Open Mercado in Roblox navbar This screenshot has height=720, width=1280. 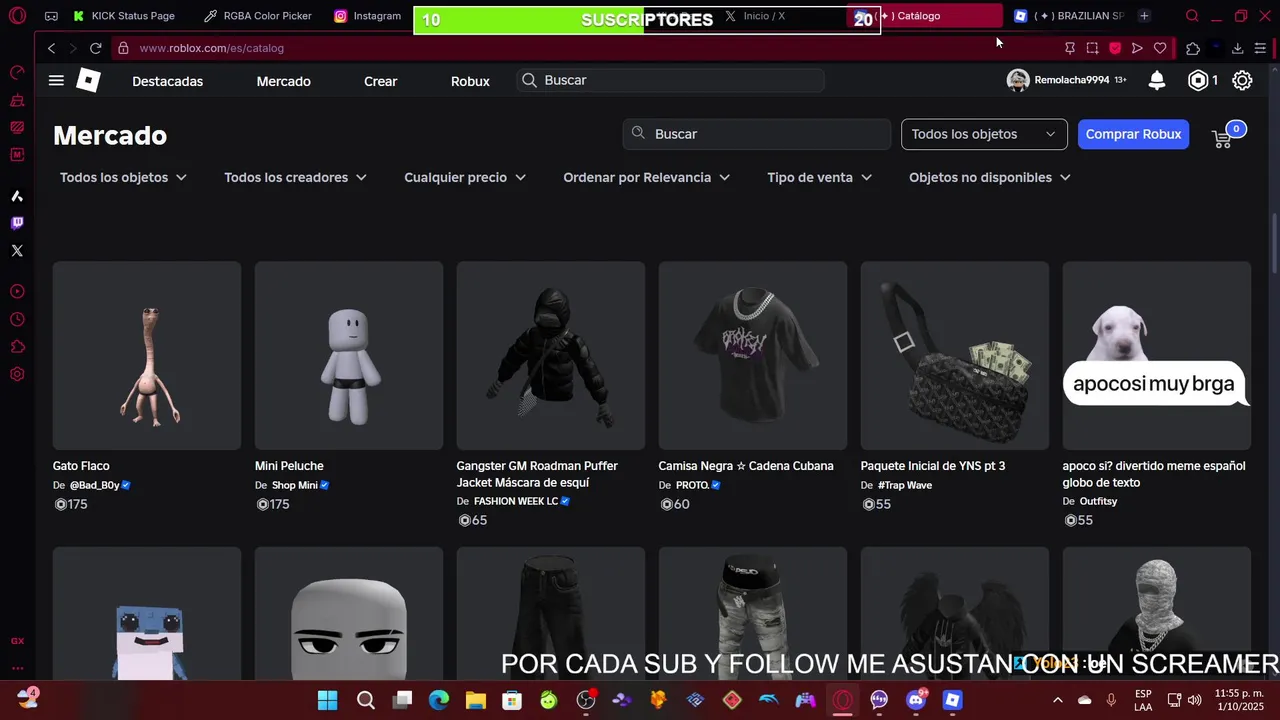[x=283, y=81]
